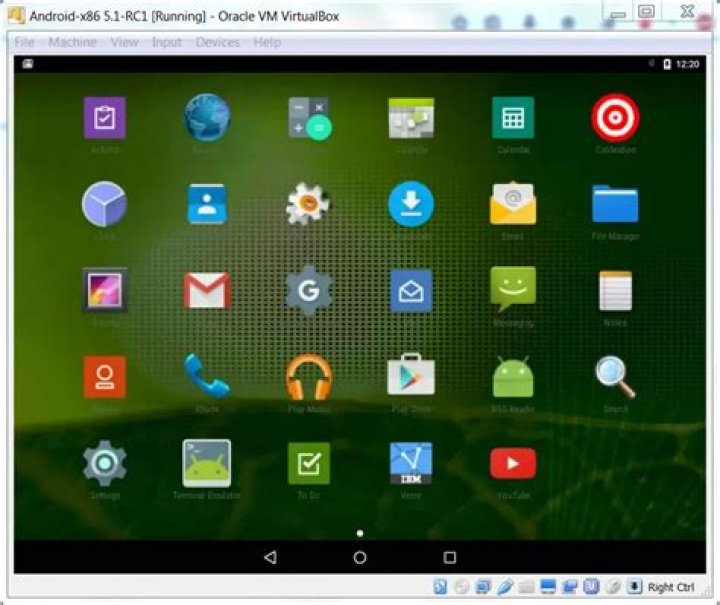Open the Play Store app
The width and height of the screenshot is (720, 605).
(411, 375)
